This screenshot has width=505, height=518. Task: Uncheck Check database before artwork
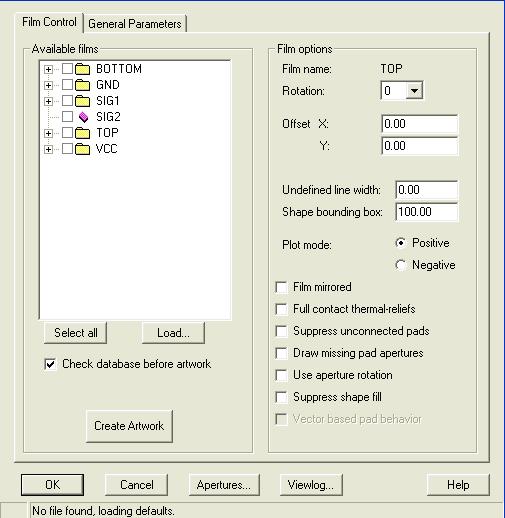50,364
